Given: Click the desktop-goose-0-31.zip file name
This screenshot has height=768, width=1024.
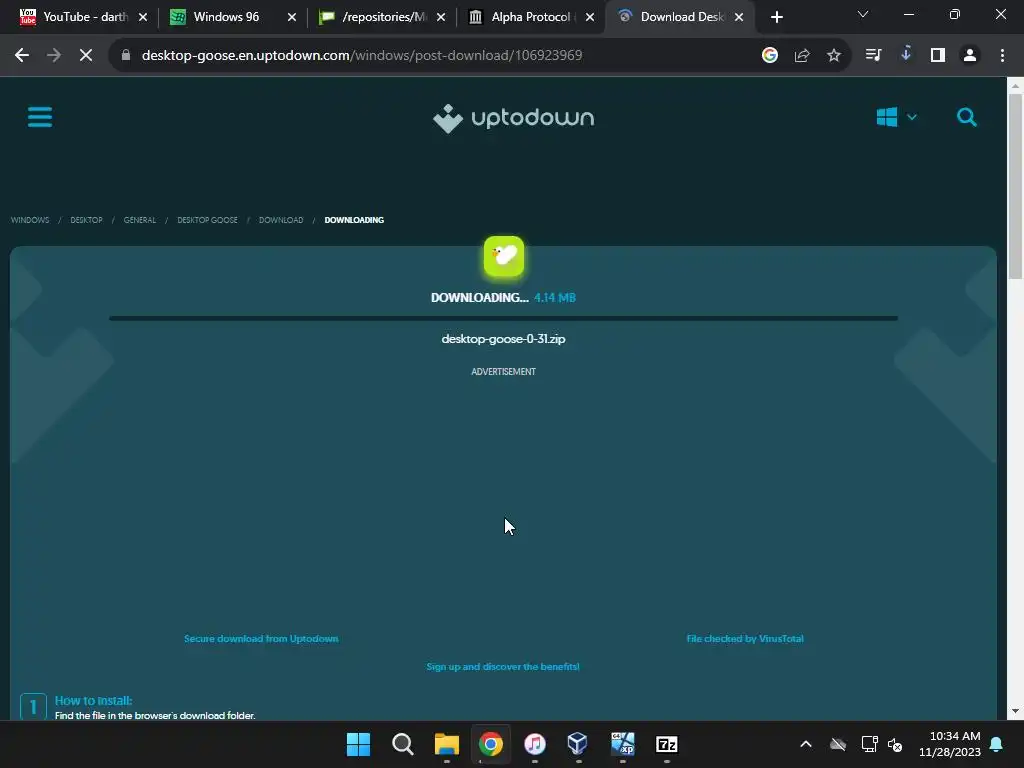Looking at the screenshot, I should 504,339.
